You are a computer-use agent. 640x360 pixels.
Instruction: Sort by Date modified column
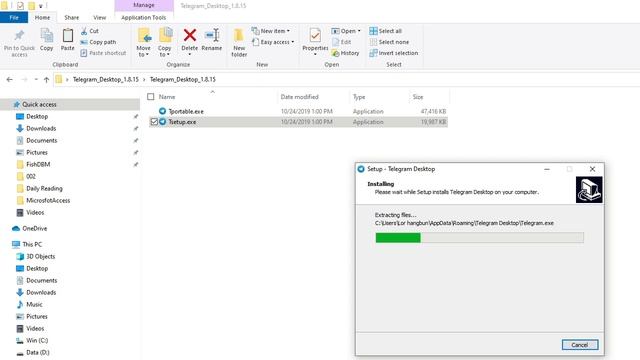[300, 97]
